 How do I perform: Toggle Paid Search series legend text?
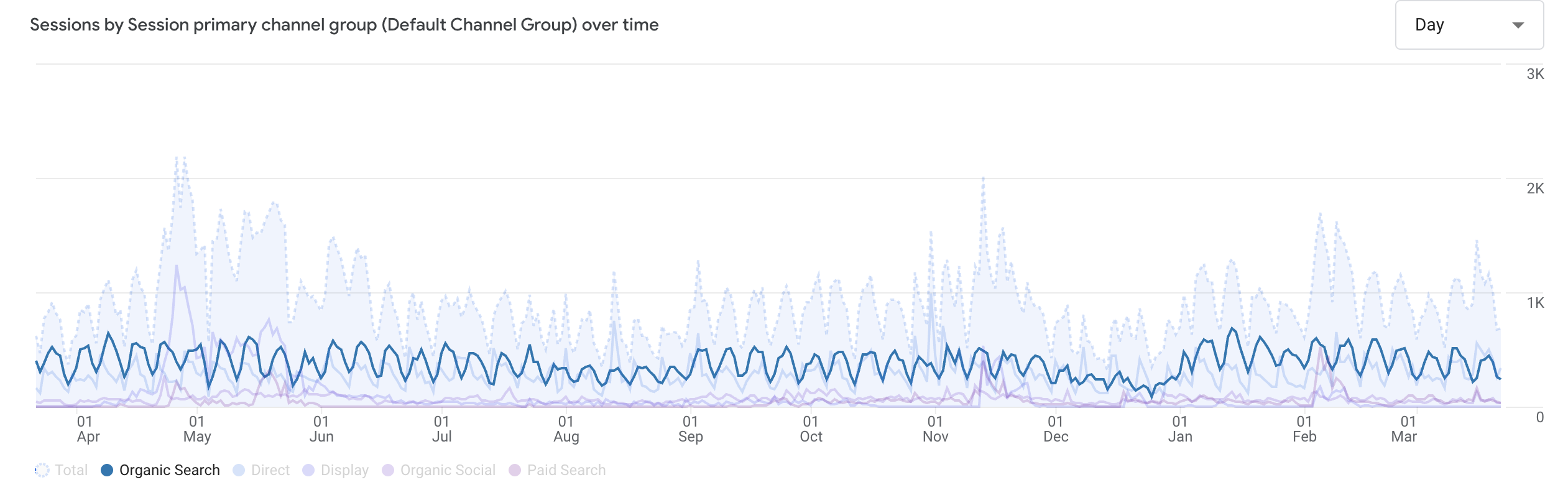tap(566, 470)
